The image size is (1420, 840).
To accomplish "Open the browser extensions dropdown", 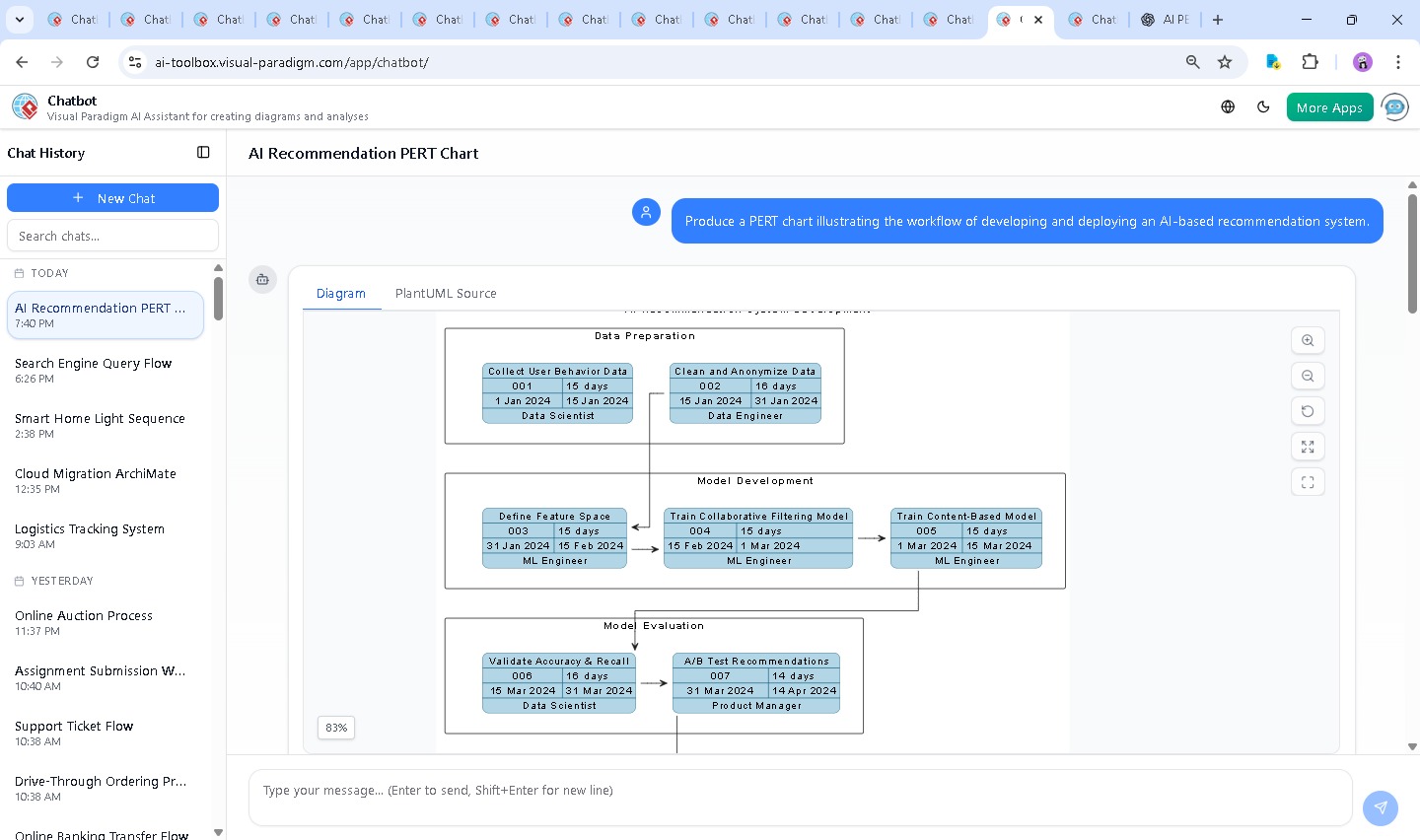I will [1311, 61].
